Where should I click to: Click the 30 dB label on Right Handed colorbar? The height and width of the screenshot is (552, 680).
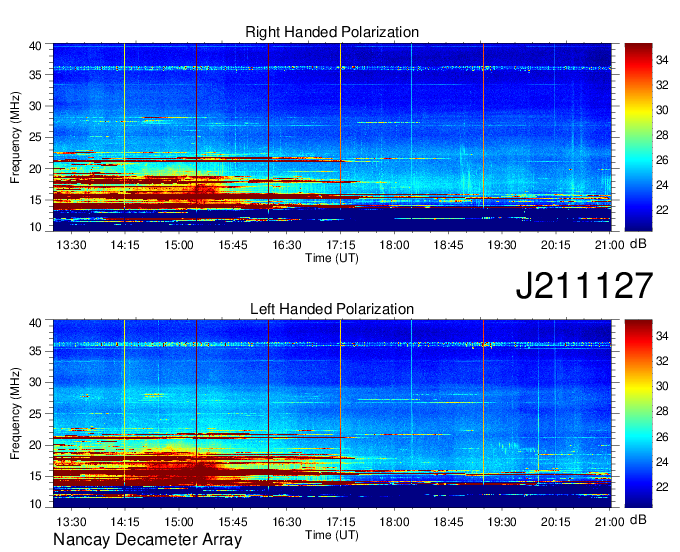point(662,110)
